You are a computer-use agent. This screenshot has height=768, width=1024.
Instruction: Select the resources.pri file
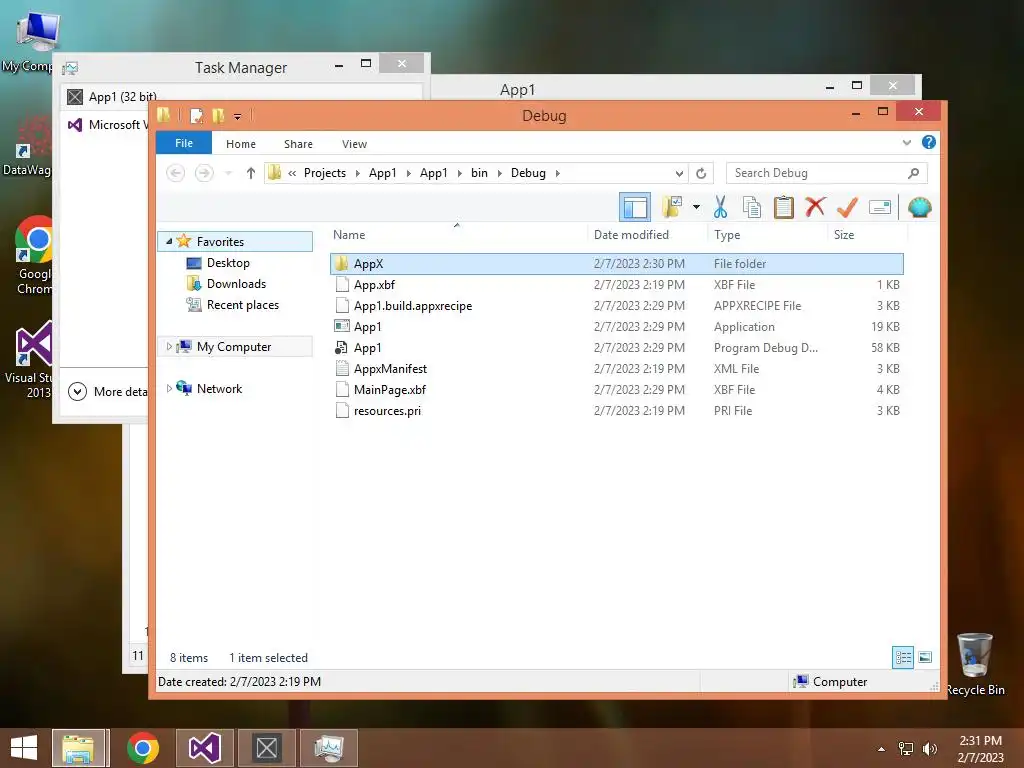coord(616,410)
